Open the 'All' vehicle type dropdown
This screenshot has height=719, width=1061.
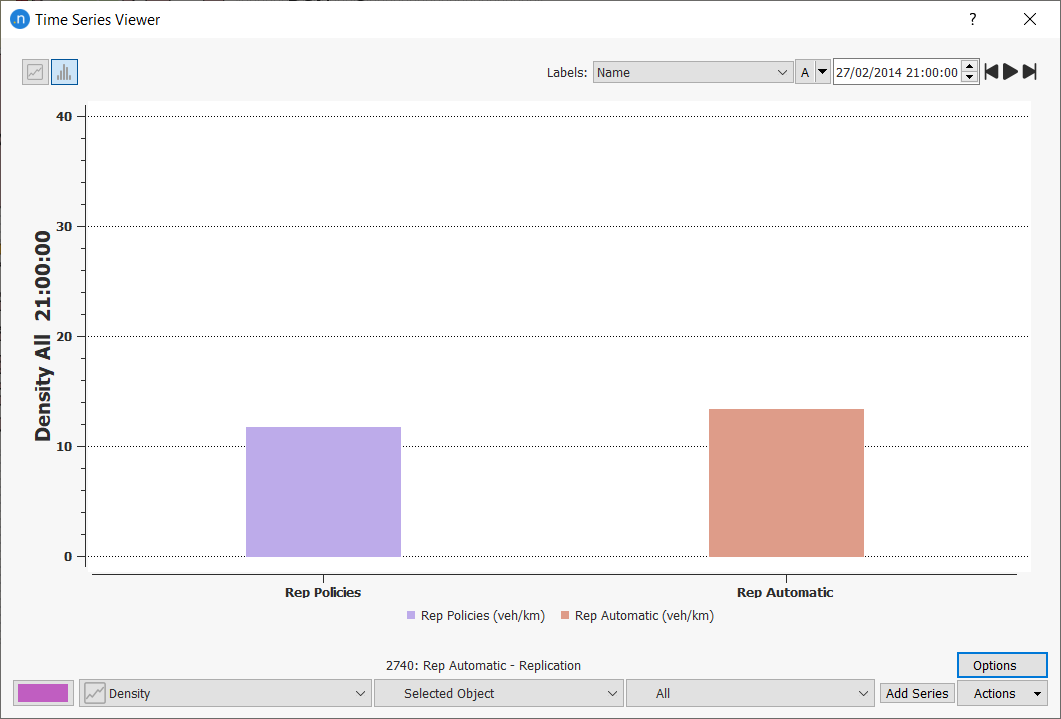point(750,693)
